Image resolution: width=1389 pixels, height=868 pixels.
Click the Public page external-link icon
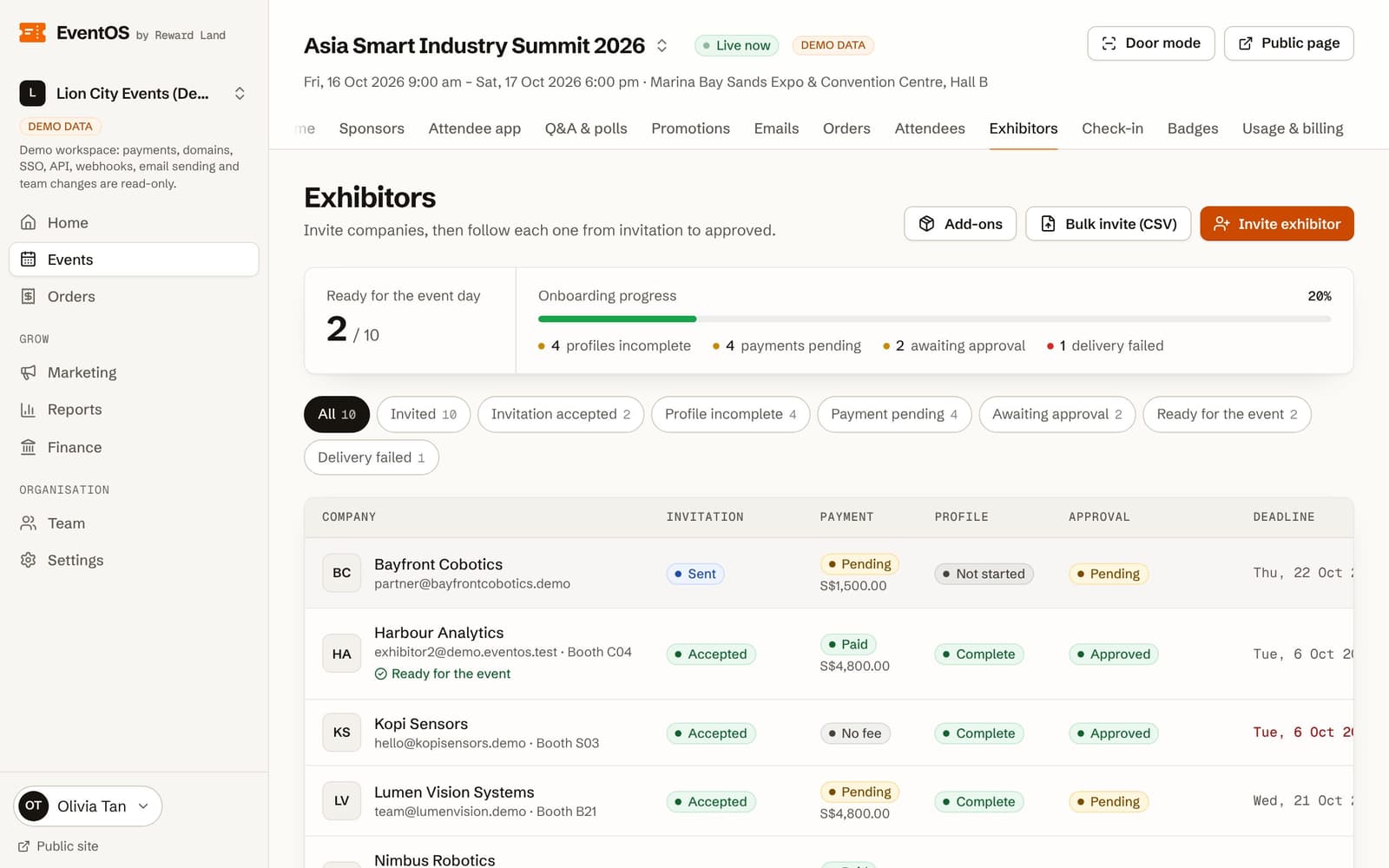tap(1246, 43)
